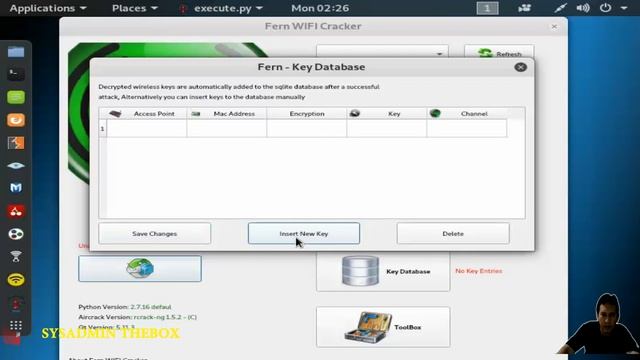Open Key Database button in Fern main window

[383, 271]
